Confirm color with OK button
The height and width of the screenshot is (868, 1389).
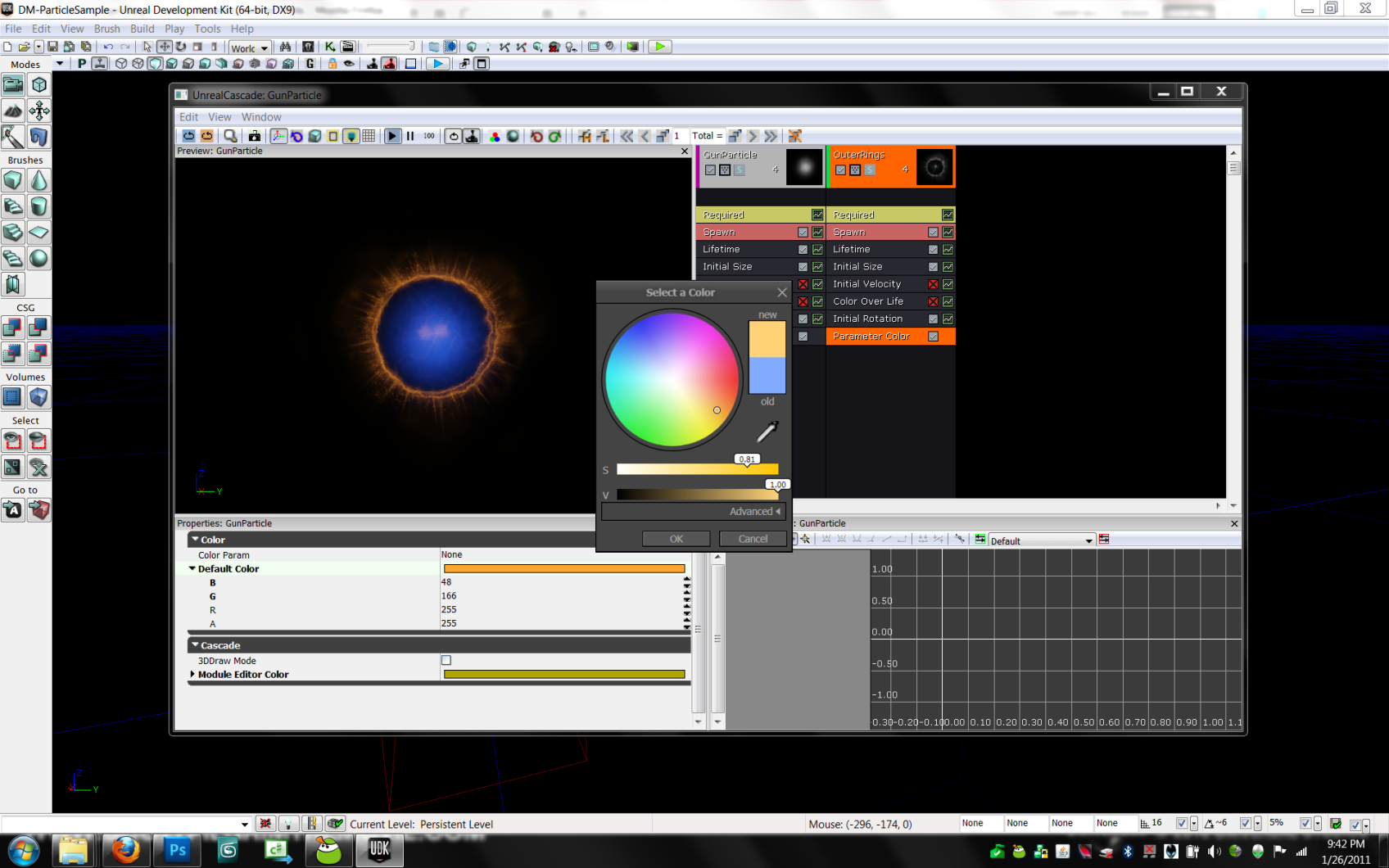676,539
